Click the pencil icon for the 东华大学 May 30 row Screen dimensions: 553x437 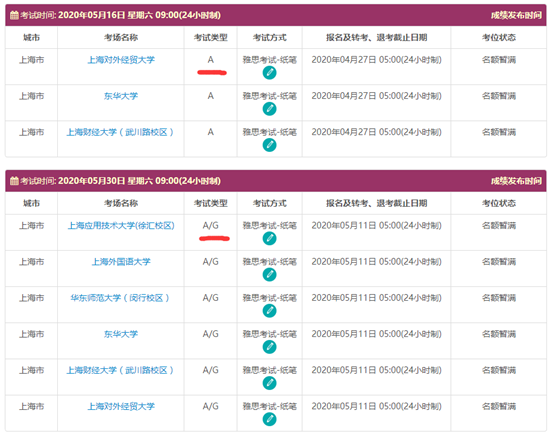pyautogui.click(x=269, y=347)
